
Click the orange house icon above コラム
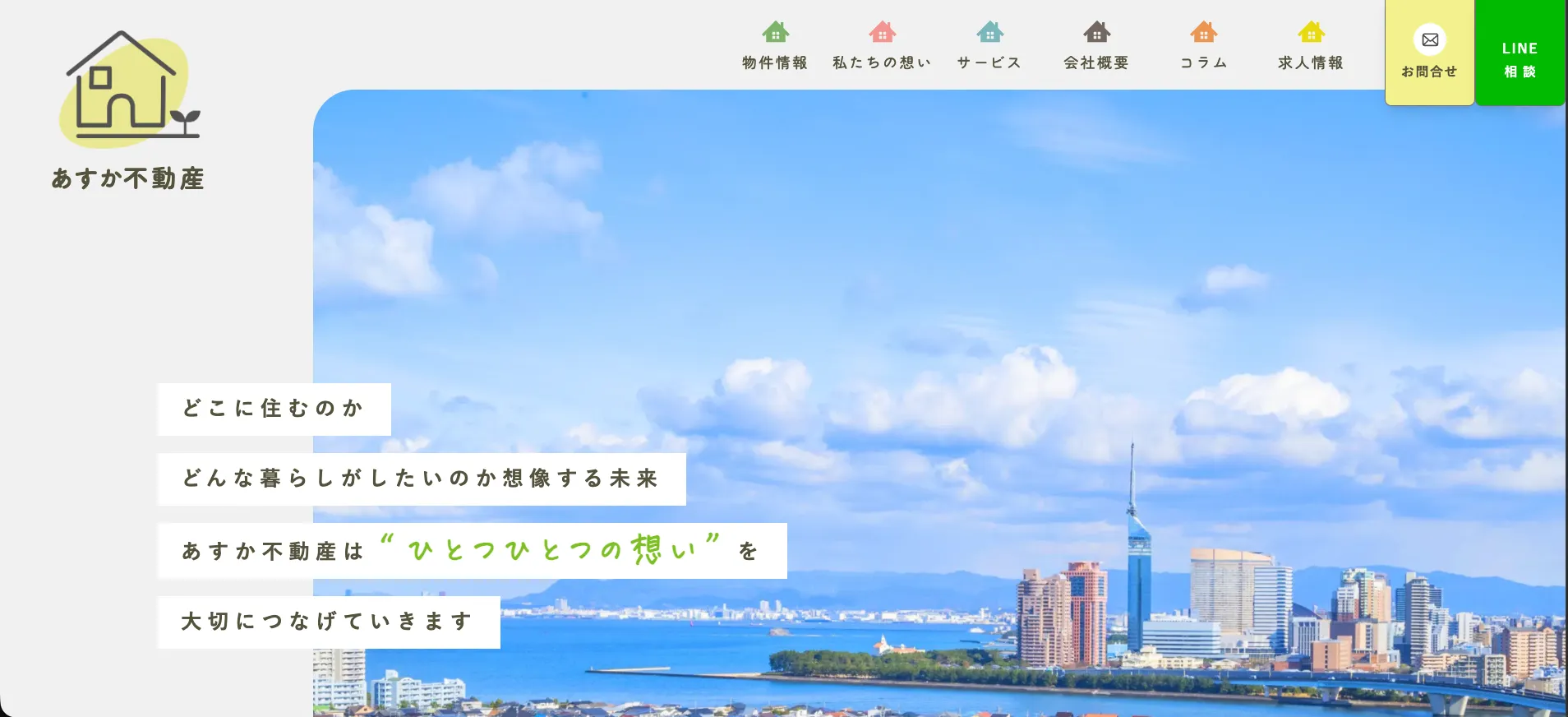(x=1203, y=32)
